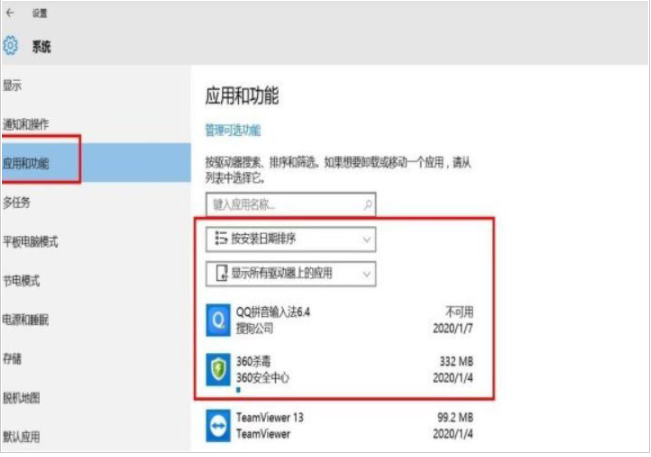Click the drive icon in 显示所有驱动器上的应用 box
The image size is (651, 457).
tap(218, 272)
